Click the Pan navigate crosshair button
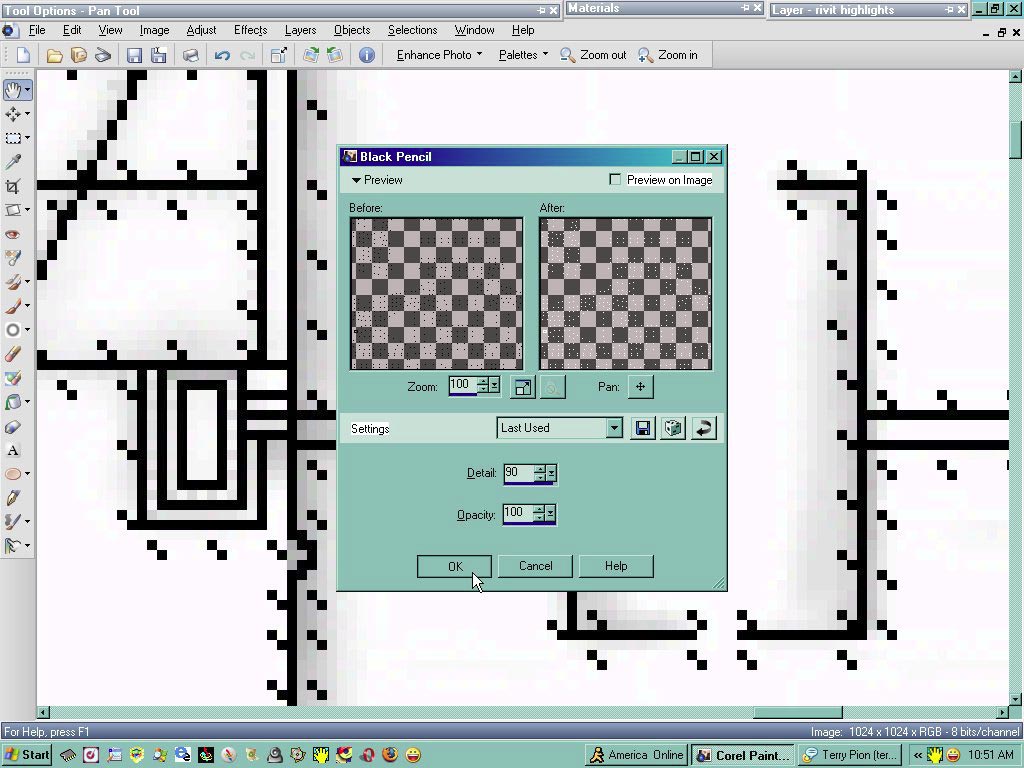This screenshot has width=1024, height=768. click(641, 387)
